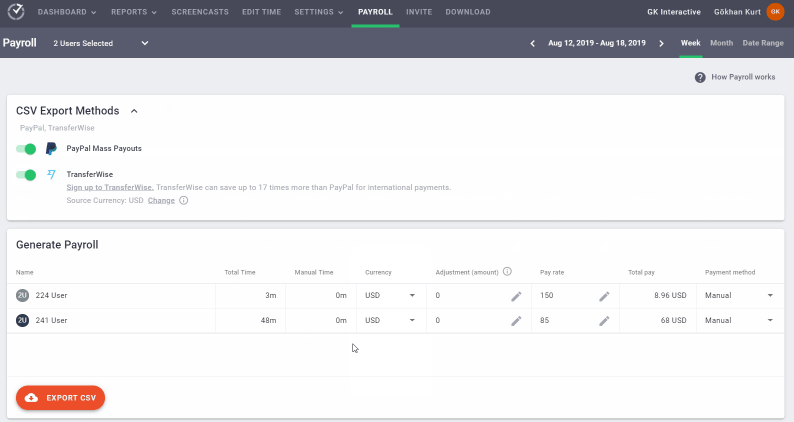This screenshot has height=422, width=794.
Task: Click the GK user avatar icon
Action: point(775,12)
